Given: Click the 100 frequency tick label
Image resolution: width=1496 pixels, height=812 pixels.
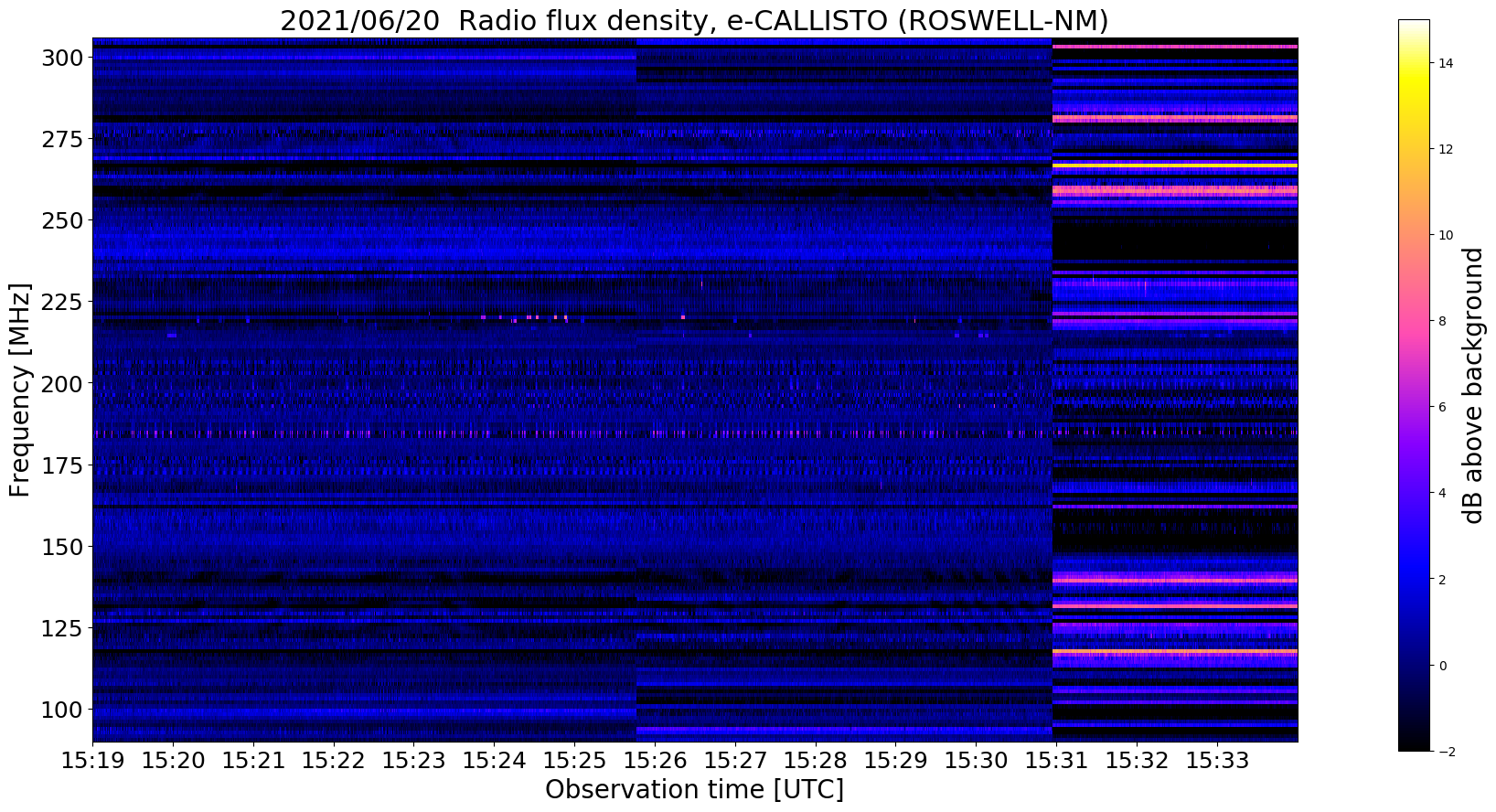Looking at the screenshot, I should (x=63, y=710).
